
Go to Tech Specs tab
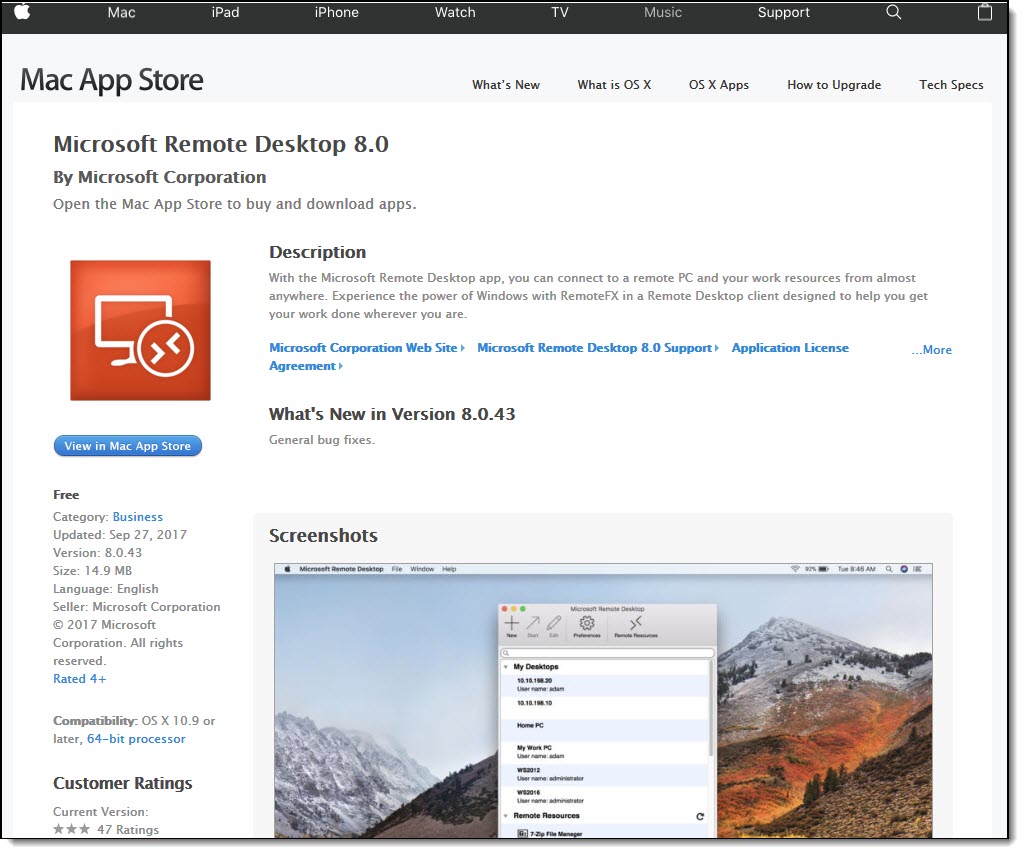951,85
